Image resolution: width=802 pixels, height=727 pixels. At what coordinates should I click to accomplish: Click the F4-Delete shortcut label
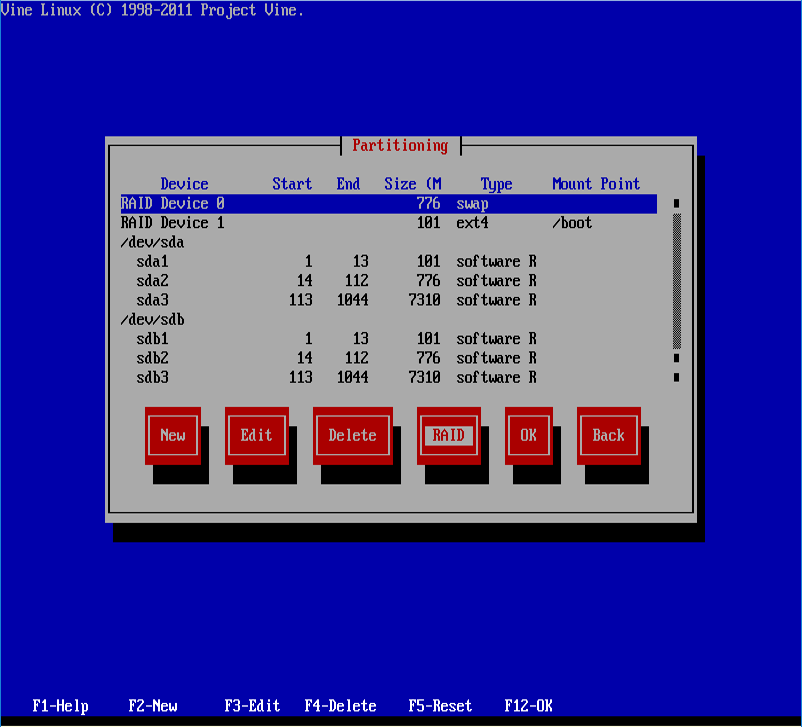click(341, 706)
